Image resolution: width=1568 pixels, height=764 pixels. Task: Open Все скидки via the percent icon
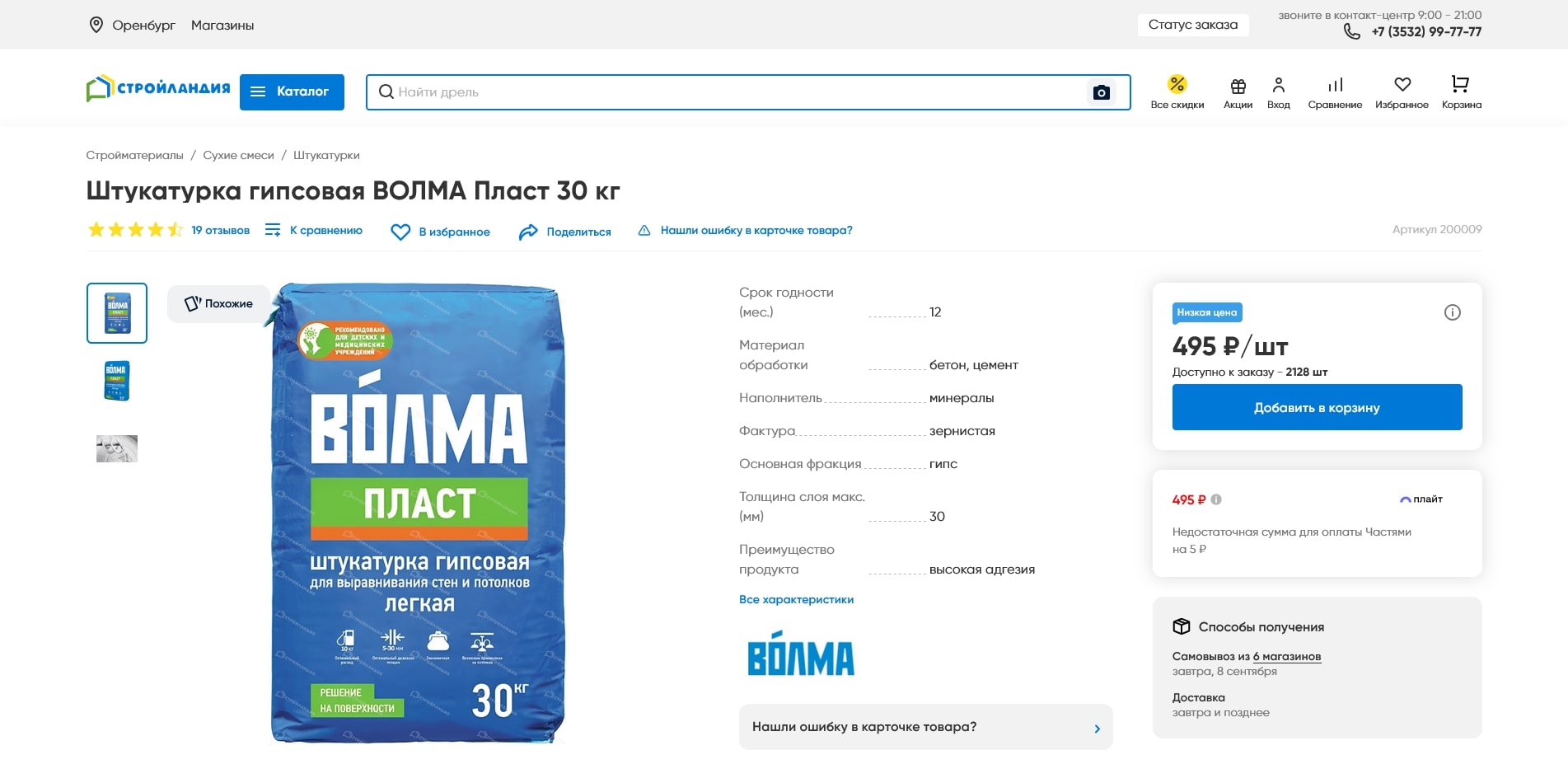[1177, 83]
